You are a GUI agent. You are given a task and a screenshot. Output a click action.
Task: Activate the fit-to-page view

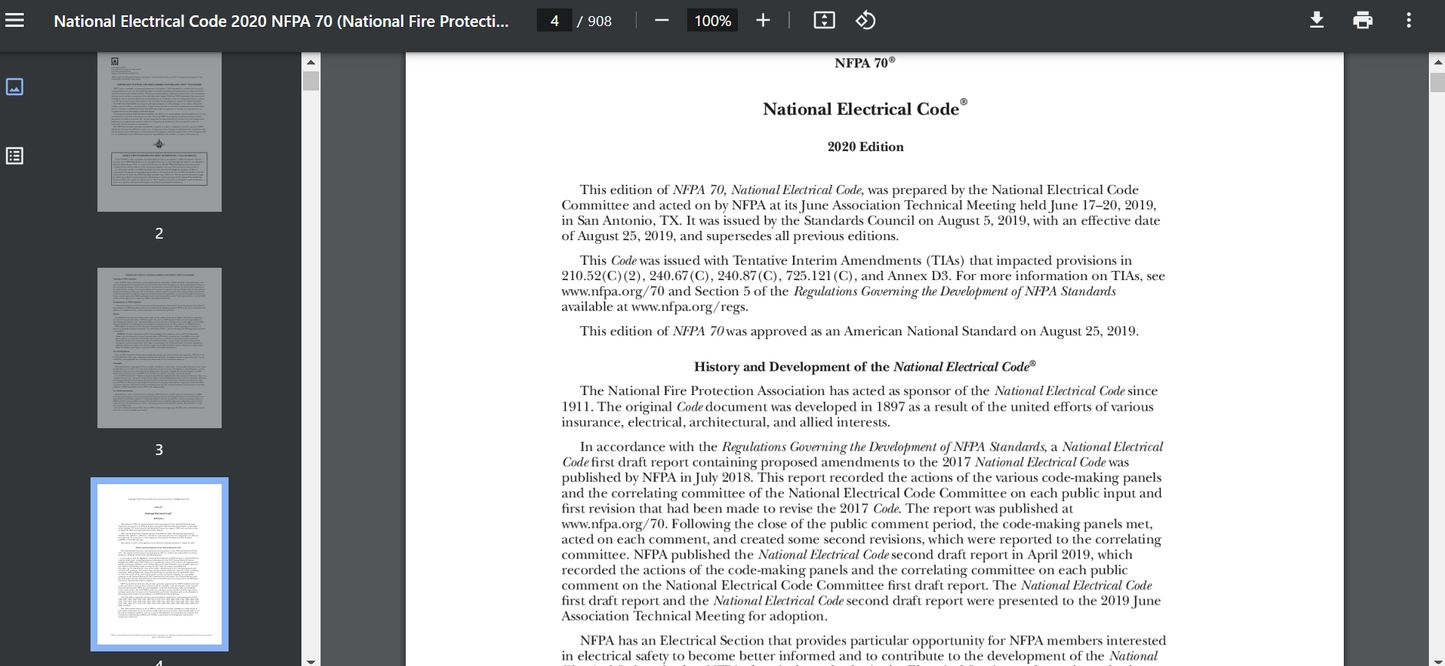click(x=823, y=19)
